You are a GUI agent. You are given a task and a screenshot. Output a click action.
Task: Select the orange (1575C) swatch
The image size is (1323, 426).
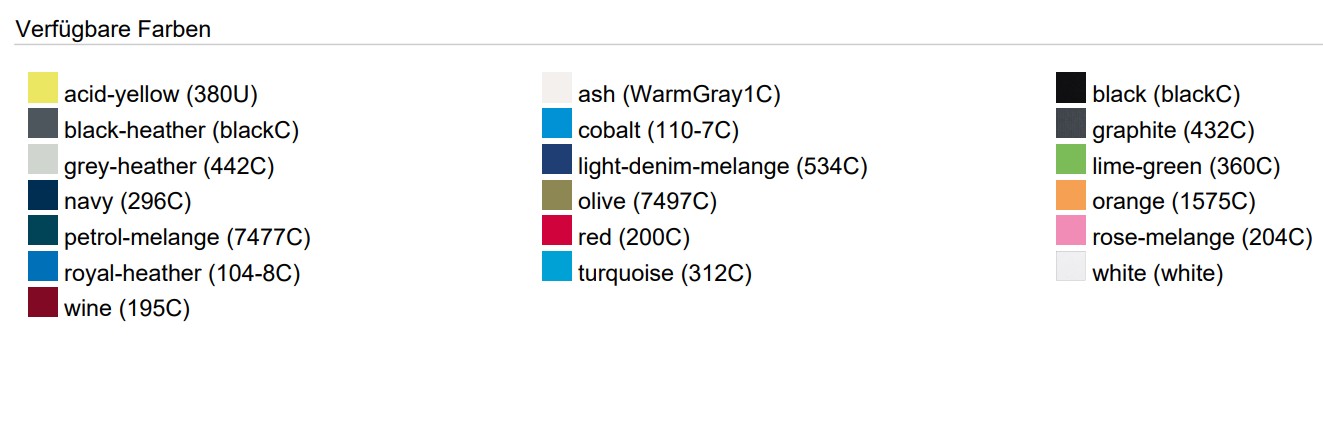click(x=1071, y=195)
